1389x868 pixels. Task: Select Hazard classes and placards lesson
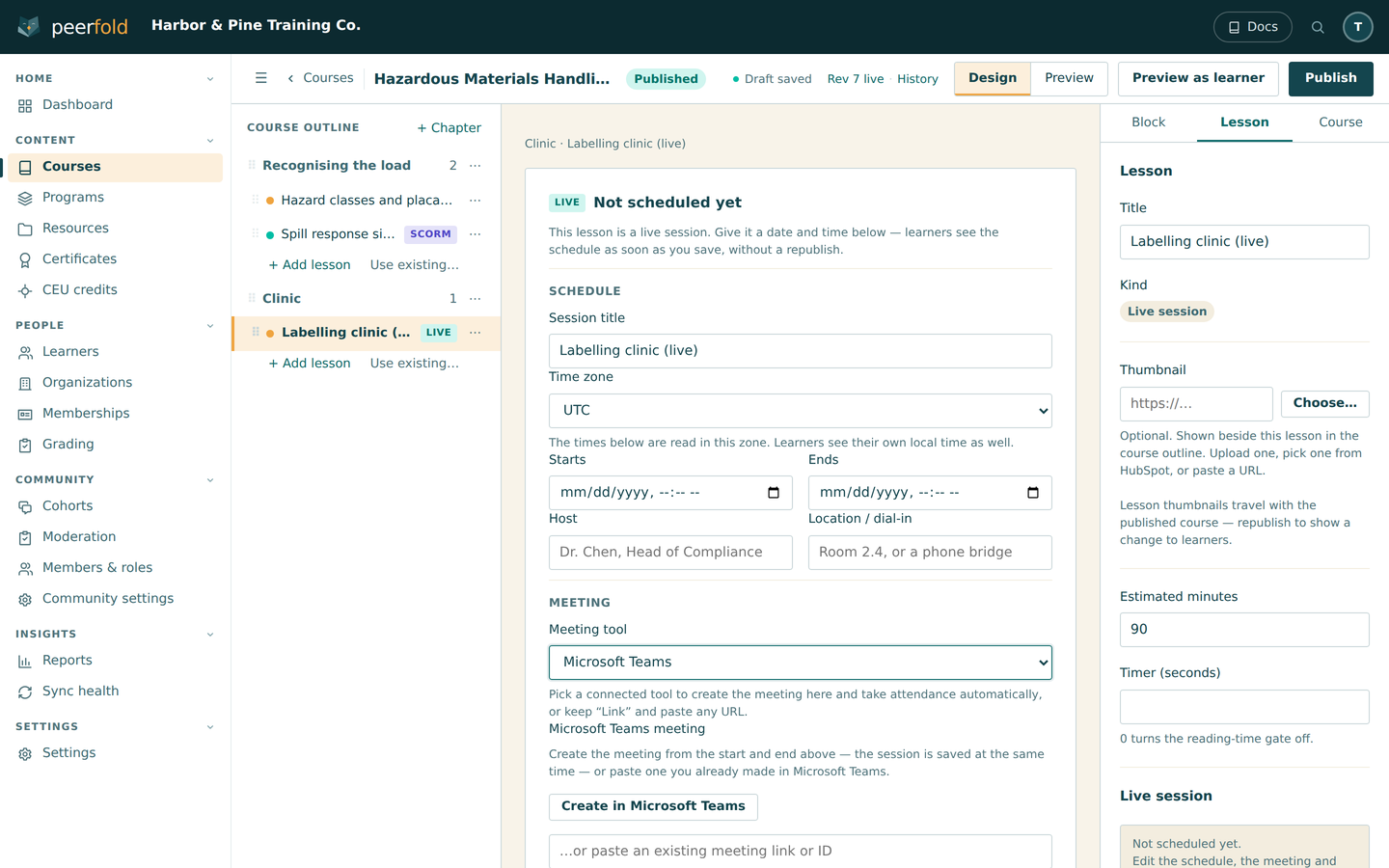tap(367, 201)
